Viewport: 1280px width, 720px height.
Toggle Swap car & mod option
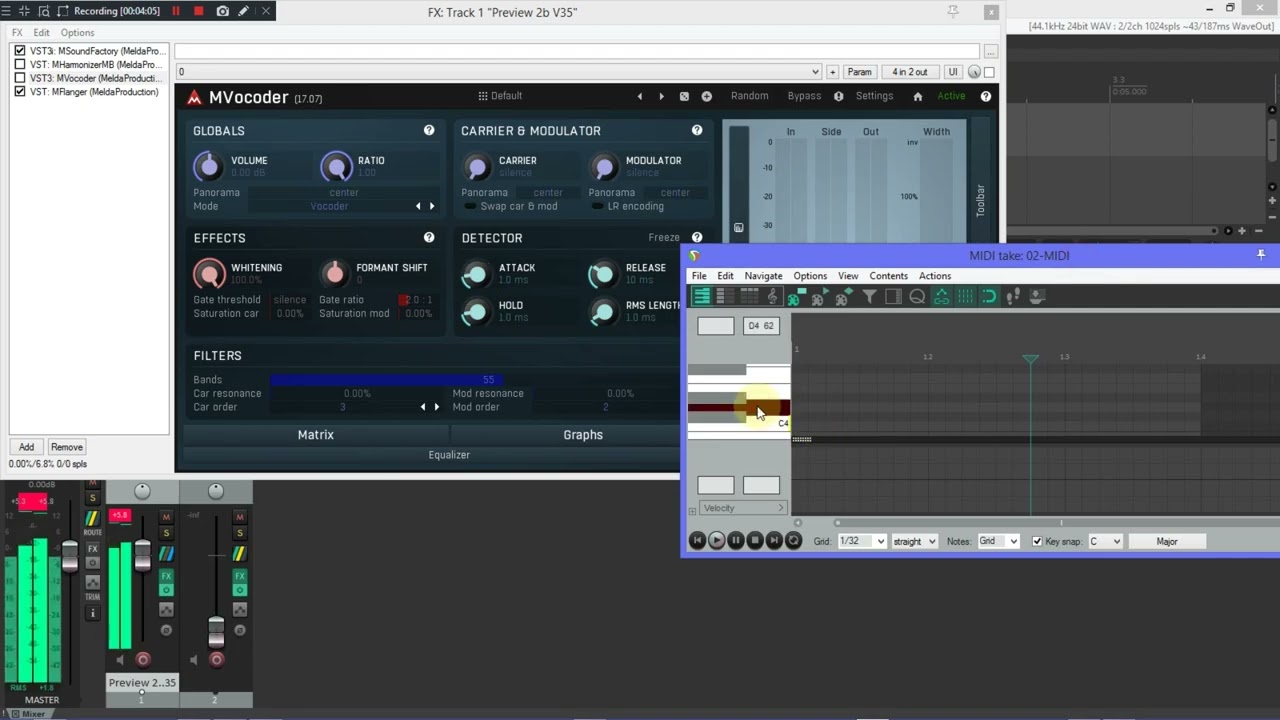509,206
